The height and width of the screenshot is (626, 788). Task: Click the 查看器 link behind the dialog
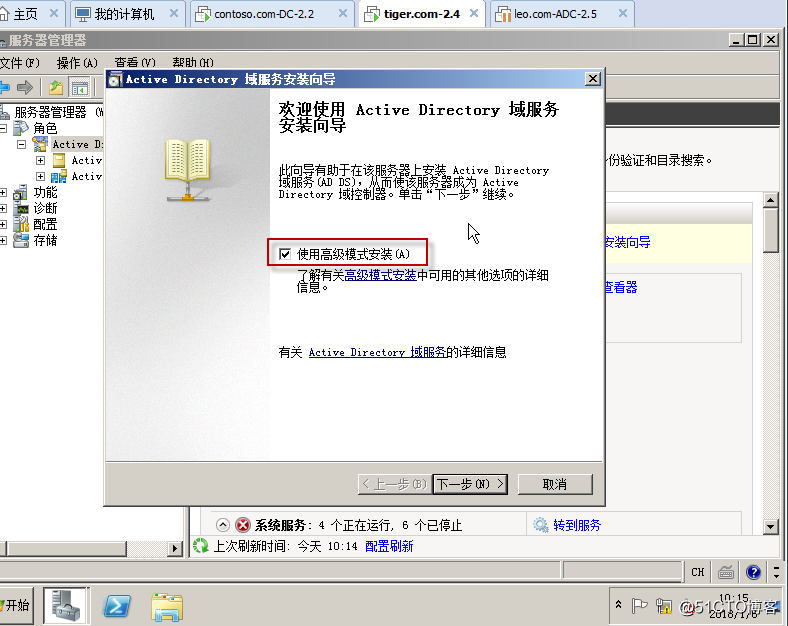621,287
